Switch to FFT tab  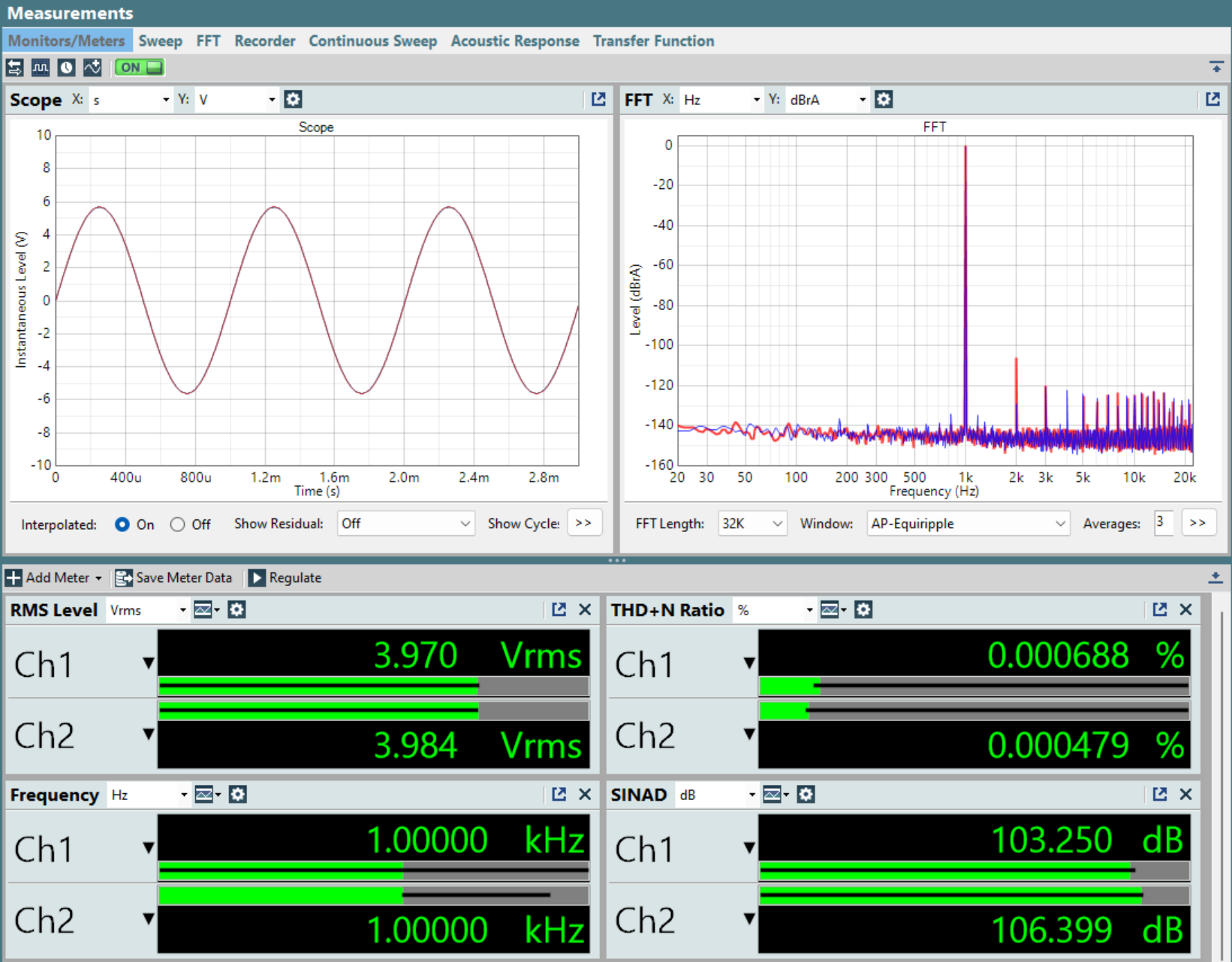point(209,41)
